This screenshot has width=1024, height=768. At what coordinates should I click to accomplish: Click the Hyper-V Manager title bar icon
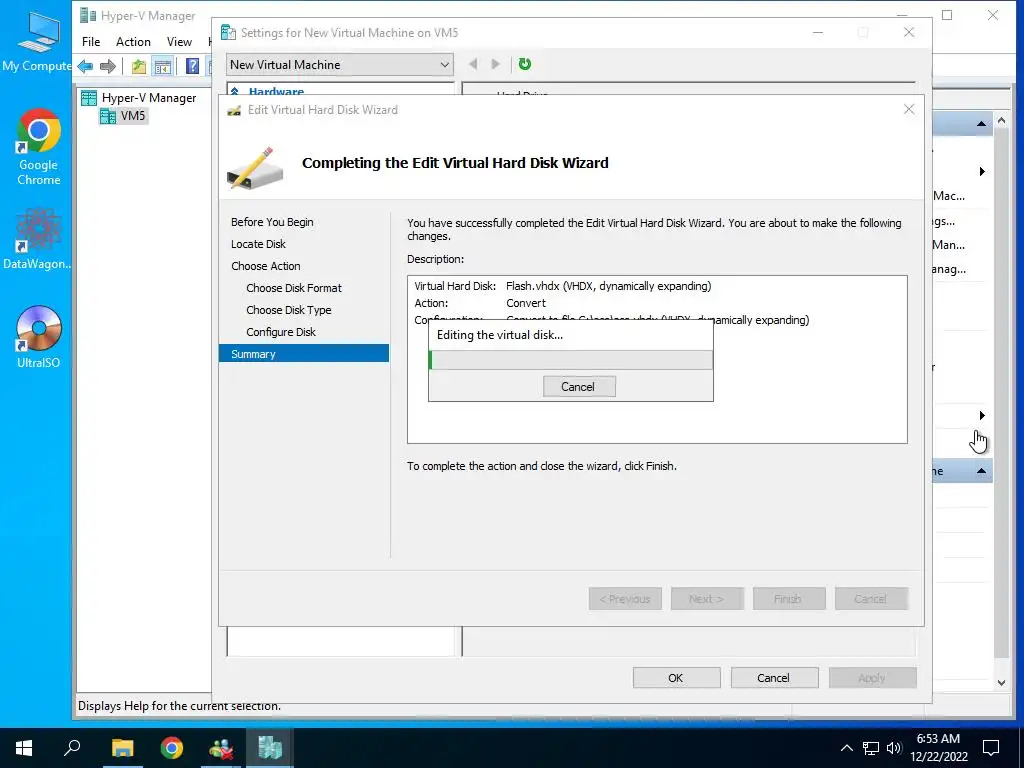coord(88,16)
